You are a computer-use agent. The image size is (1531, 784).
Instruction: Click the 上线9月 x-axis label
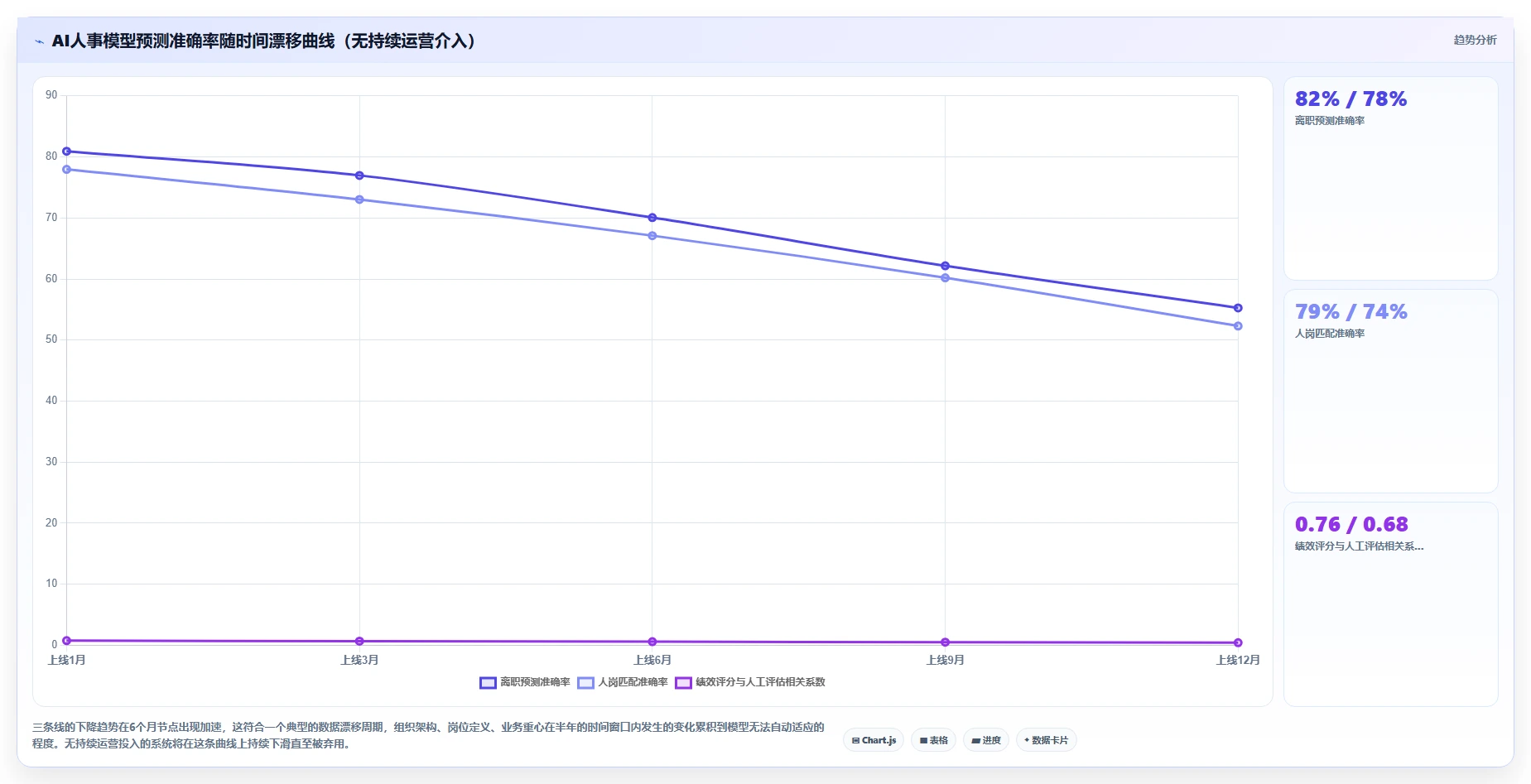tap(945, 660)
